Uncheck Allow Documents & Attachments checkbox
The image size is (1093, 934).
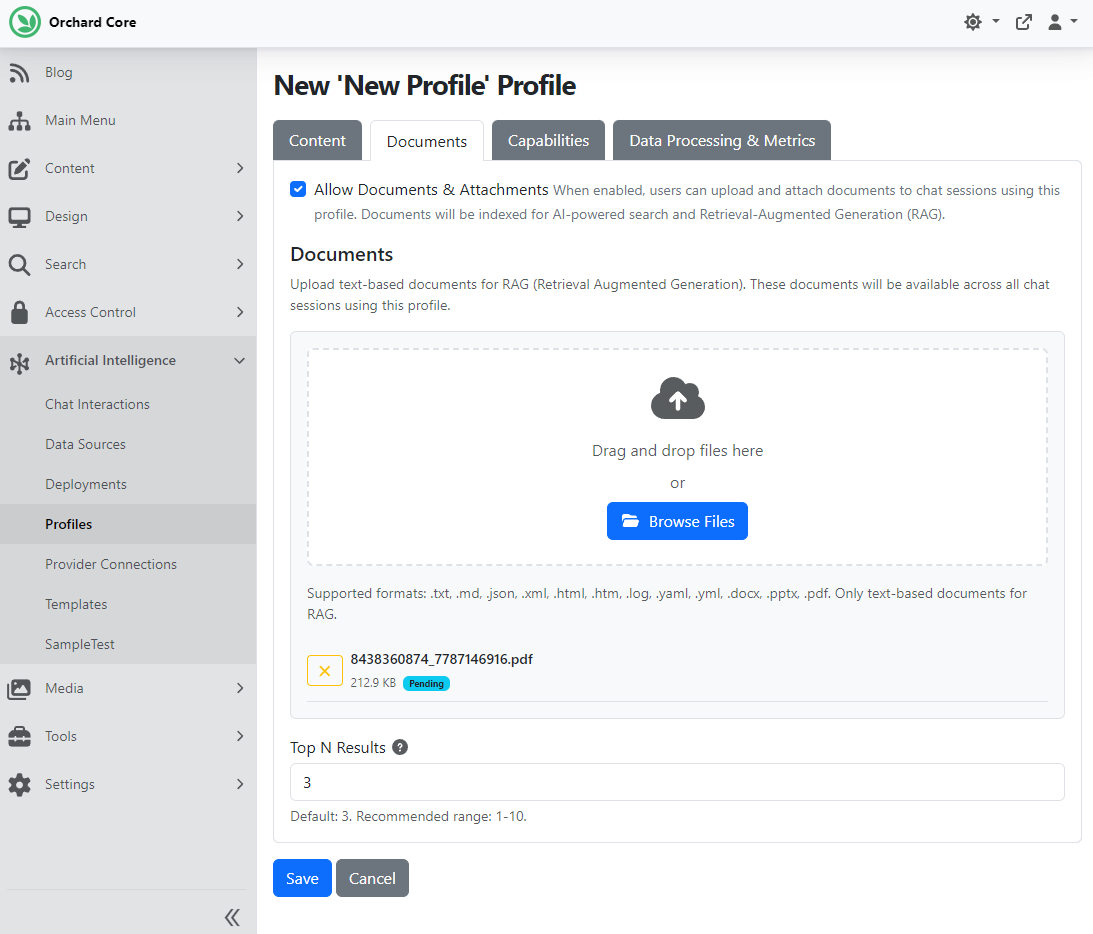pyautogui.click(x=298, y=189)
